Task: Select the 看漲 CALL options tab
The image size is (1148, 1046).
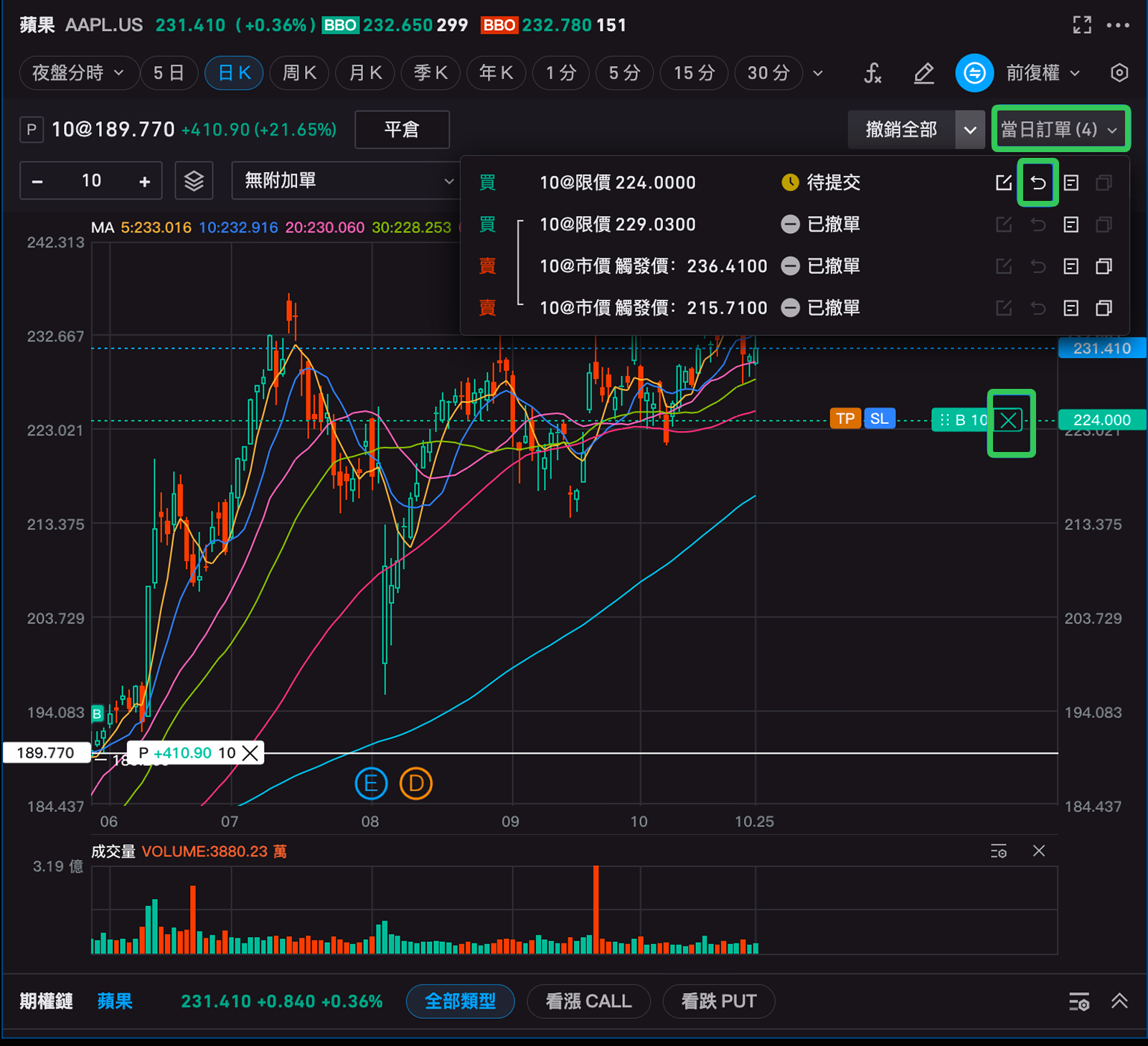Action: coord(588,1001)
